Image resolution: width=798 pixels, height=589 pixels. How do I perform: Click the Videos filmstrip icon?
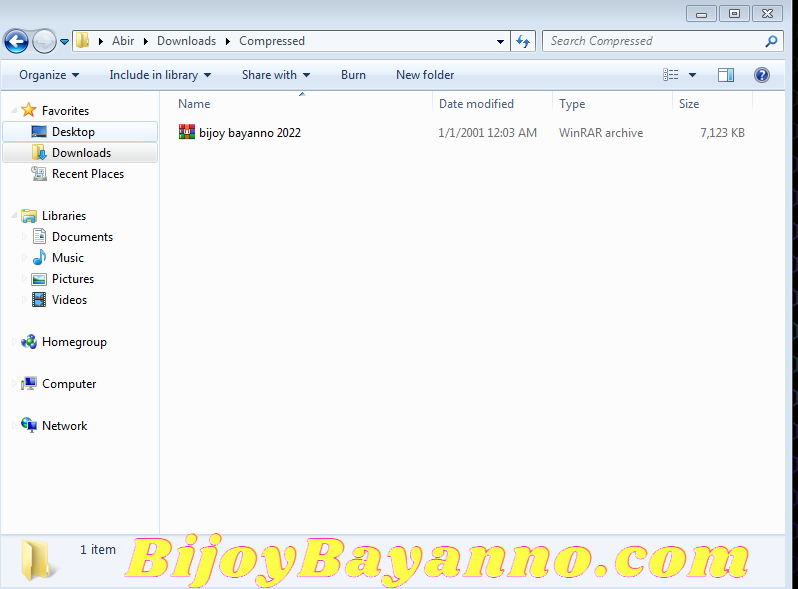point(39,299)
